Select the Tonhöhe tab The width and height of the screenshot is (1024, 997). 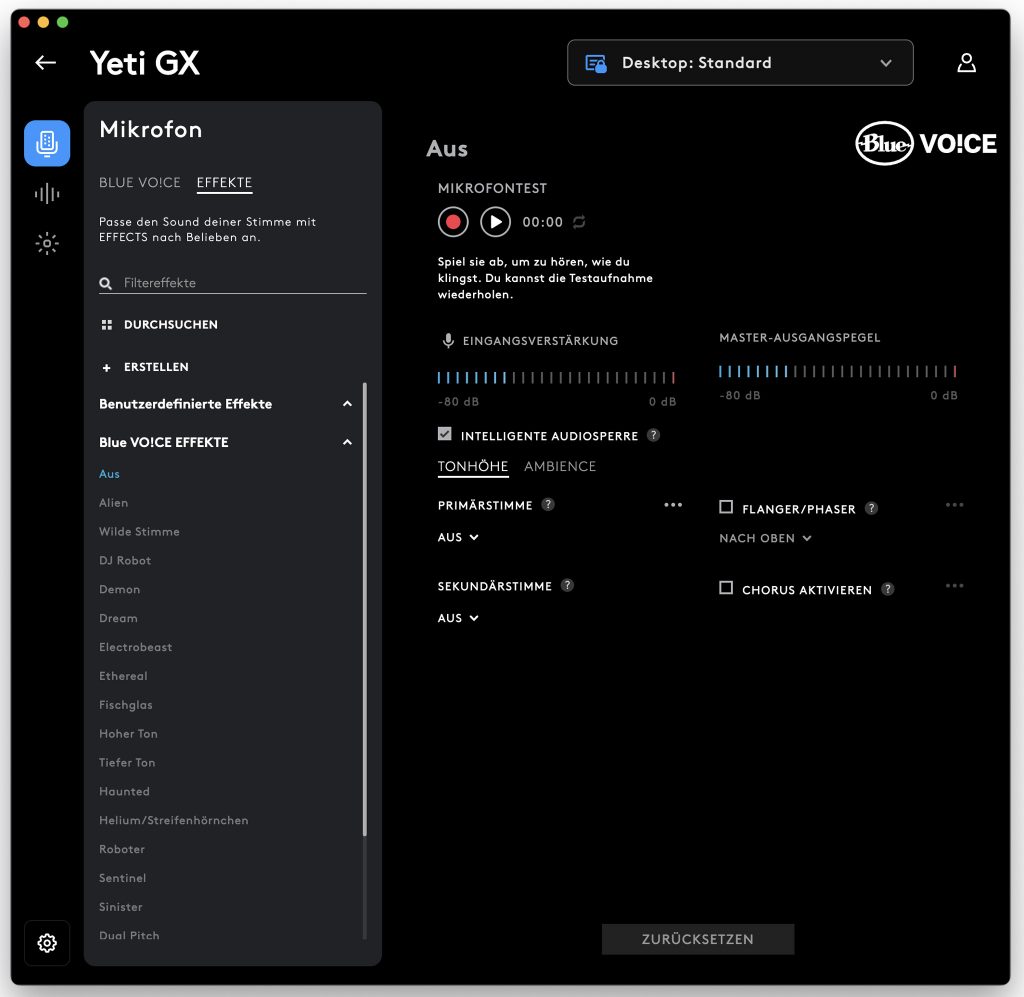point(473,467)
